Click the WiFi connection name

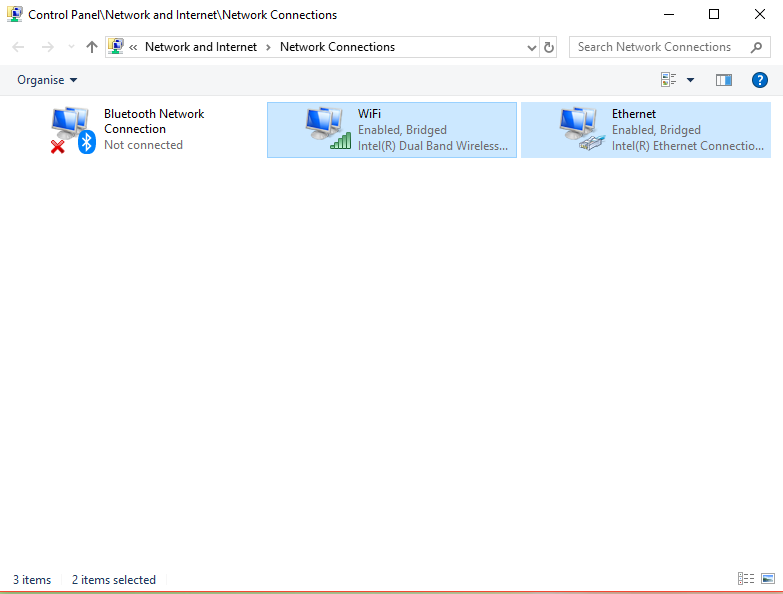(x=369, y=114)
